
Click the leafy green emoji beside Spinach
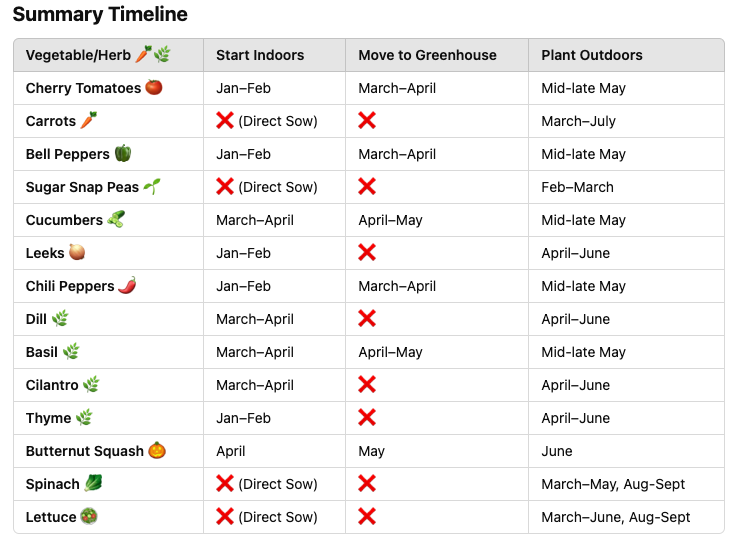click(x=93, y=484)
